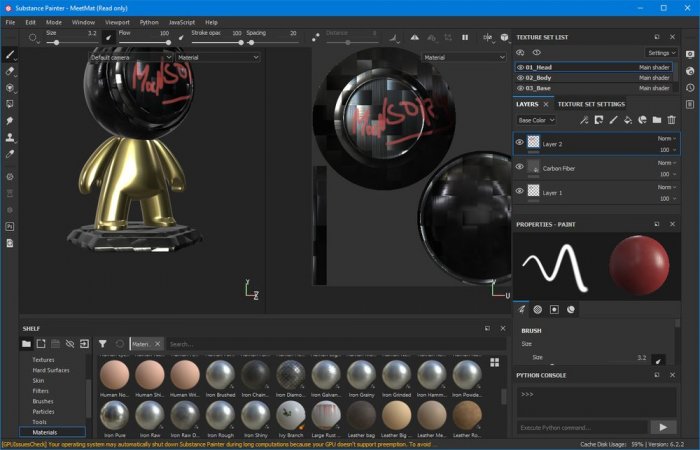Pick the Polygon Fill tool
This screenshot has height=450, width=700.
tap(10, 103)
